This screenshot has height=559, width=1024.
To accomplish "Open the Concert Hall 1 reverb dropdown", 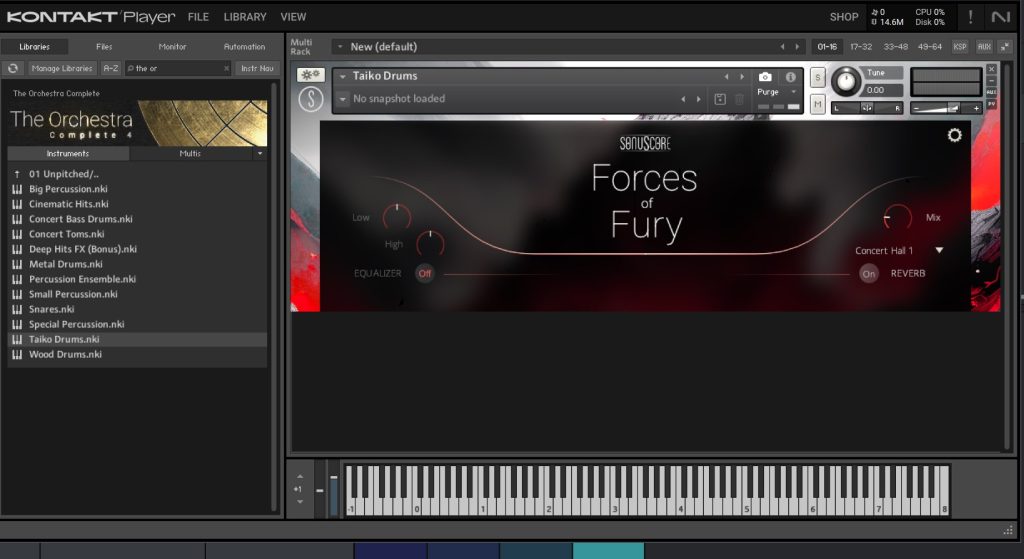I will pos(938,251).
